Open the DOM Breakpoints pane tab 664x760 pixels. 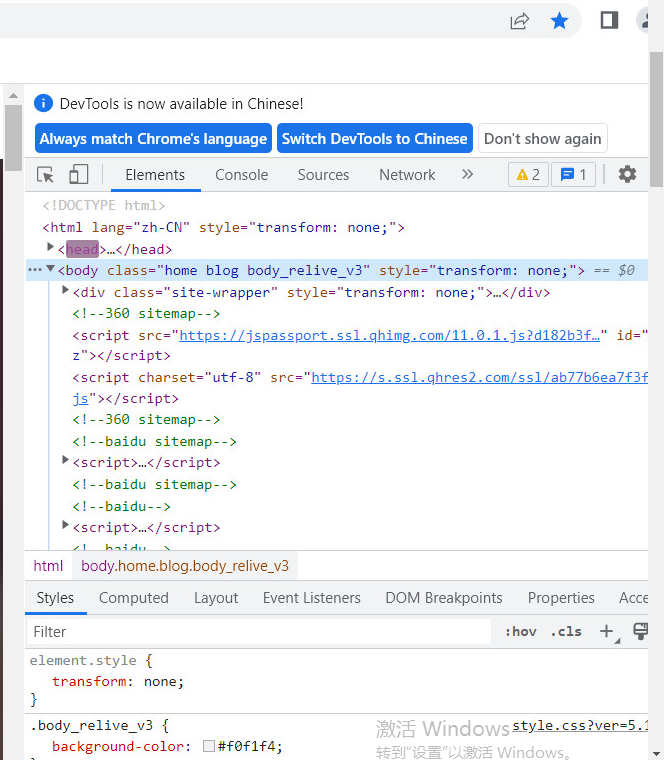tap(444, 598)
